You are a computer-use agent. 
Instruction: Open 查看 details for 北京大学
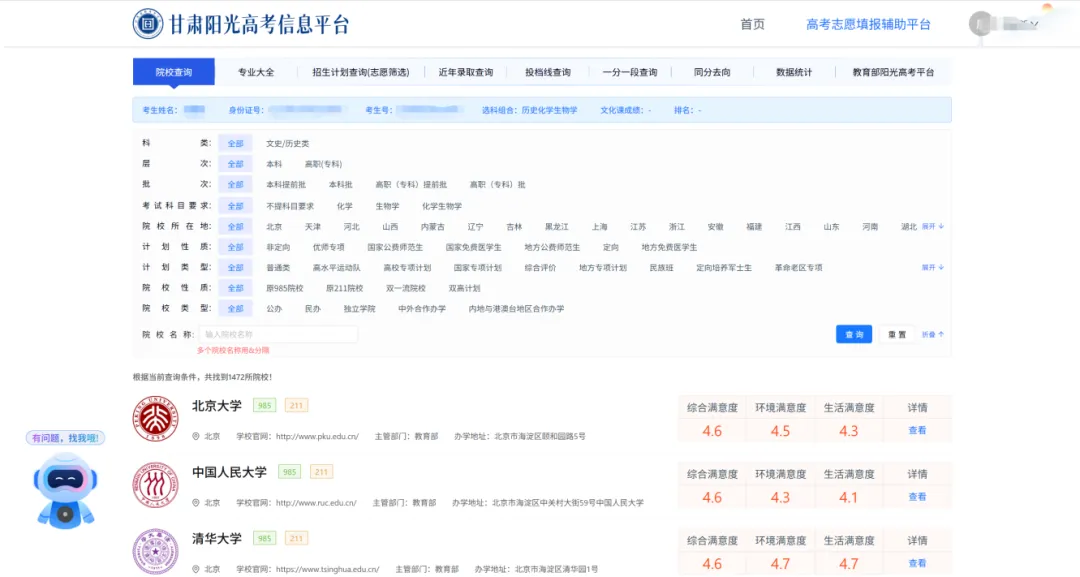917,430
